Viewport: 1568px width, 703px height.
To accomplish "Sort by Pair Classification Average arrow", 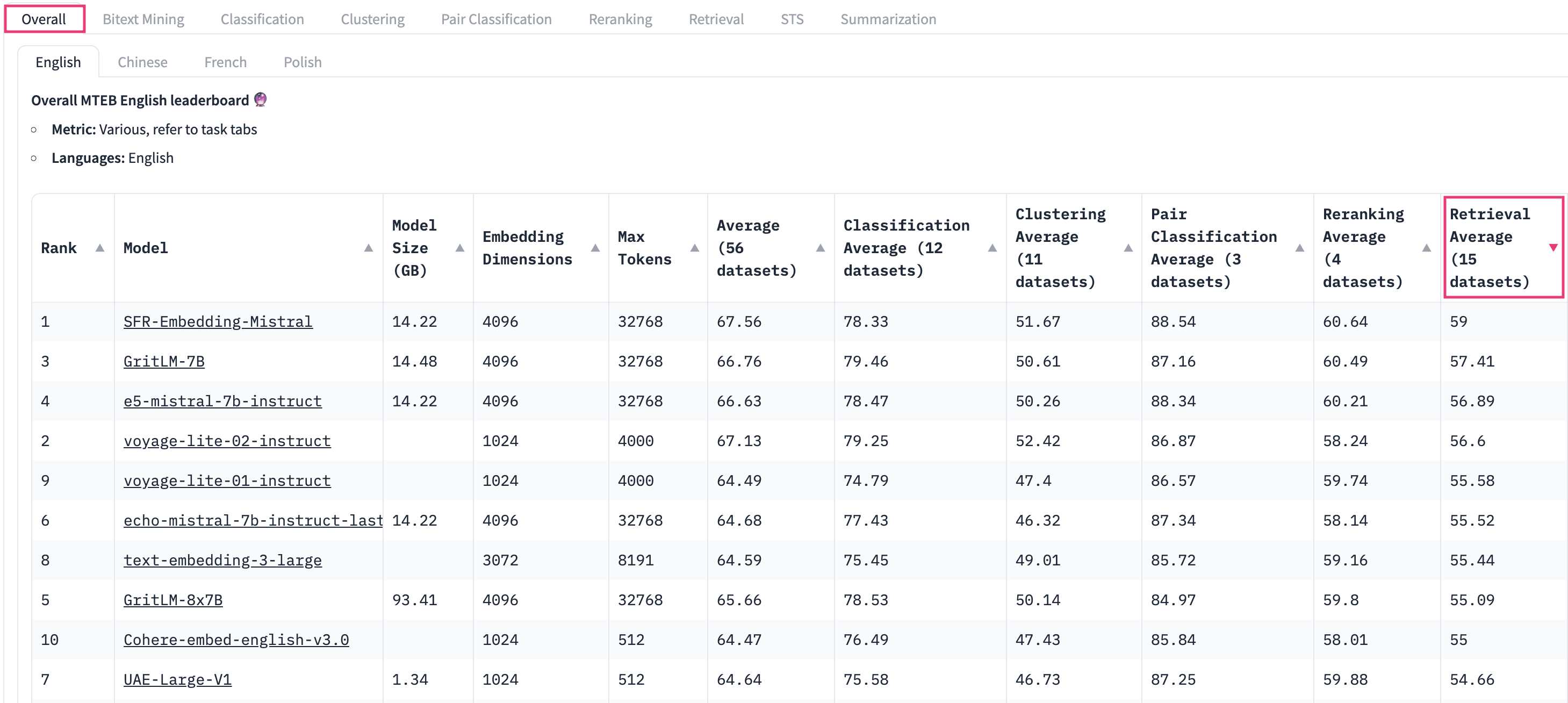I will (1299, 248).
